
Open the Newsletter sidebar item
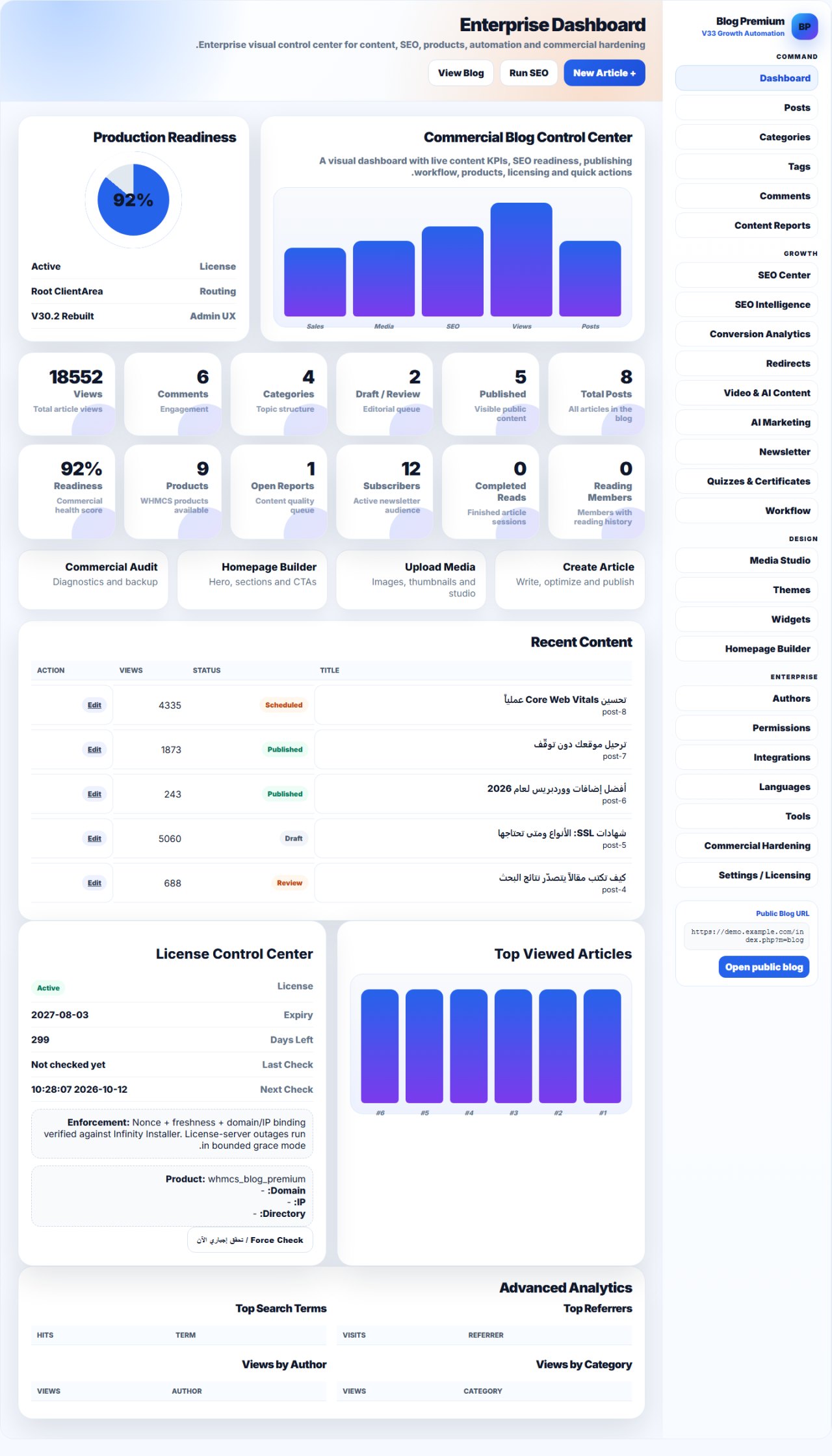tap(746, 452)
